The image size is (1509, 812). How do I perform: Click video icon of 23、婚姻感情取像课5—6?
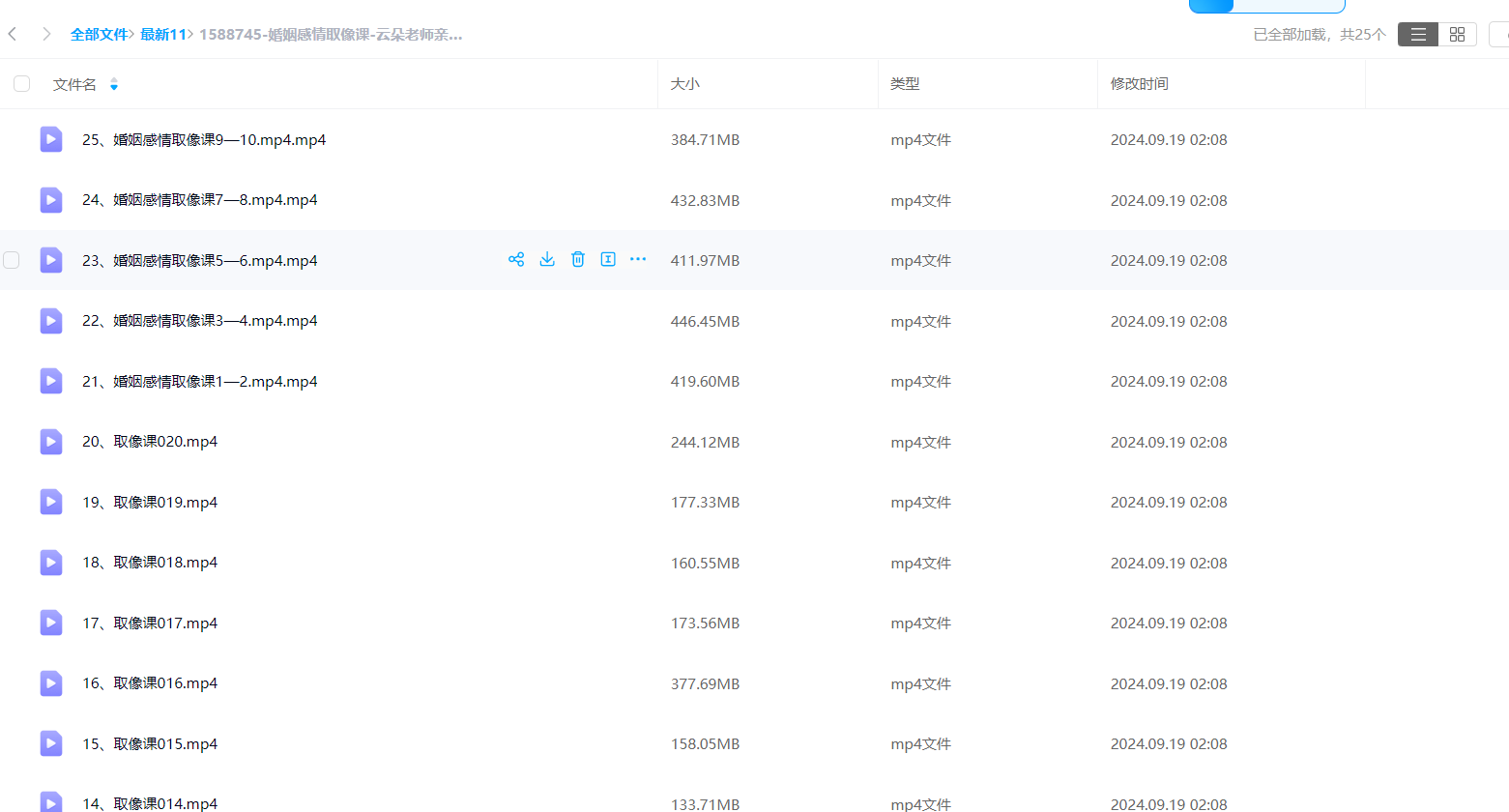[51, 260]
